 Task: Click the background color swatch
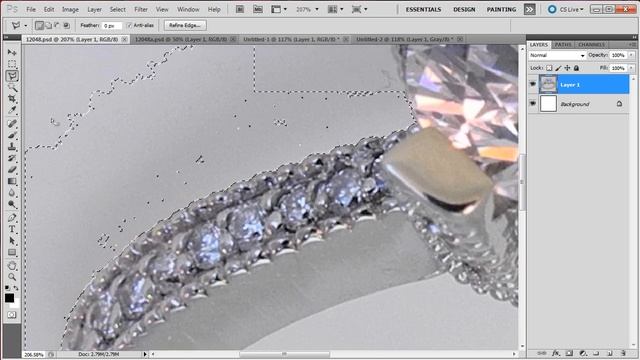pyautogui.click(x=16, y=304)
